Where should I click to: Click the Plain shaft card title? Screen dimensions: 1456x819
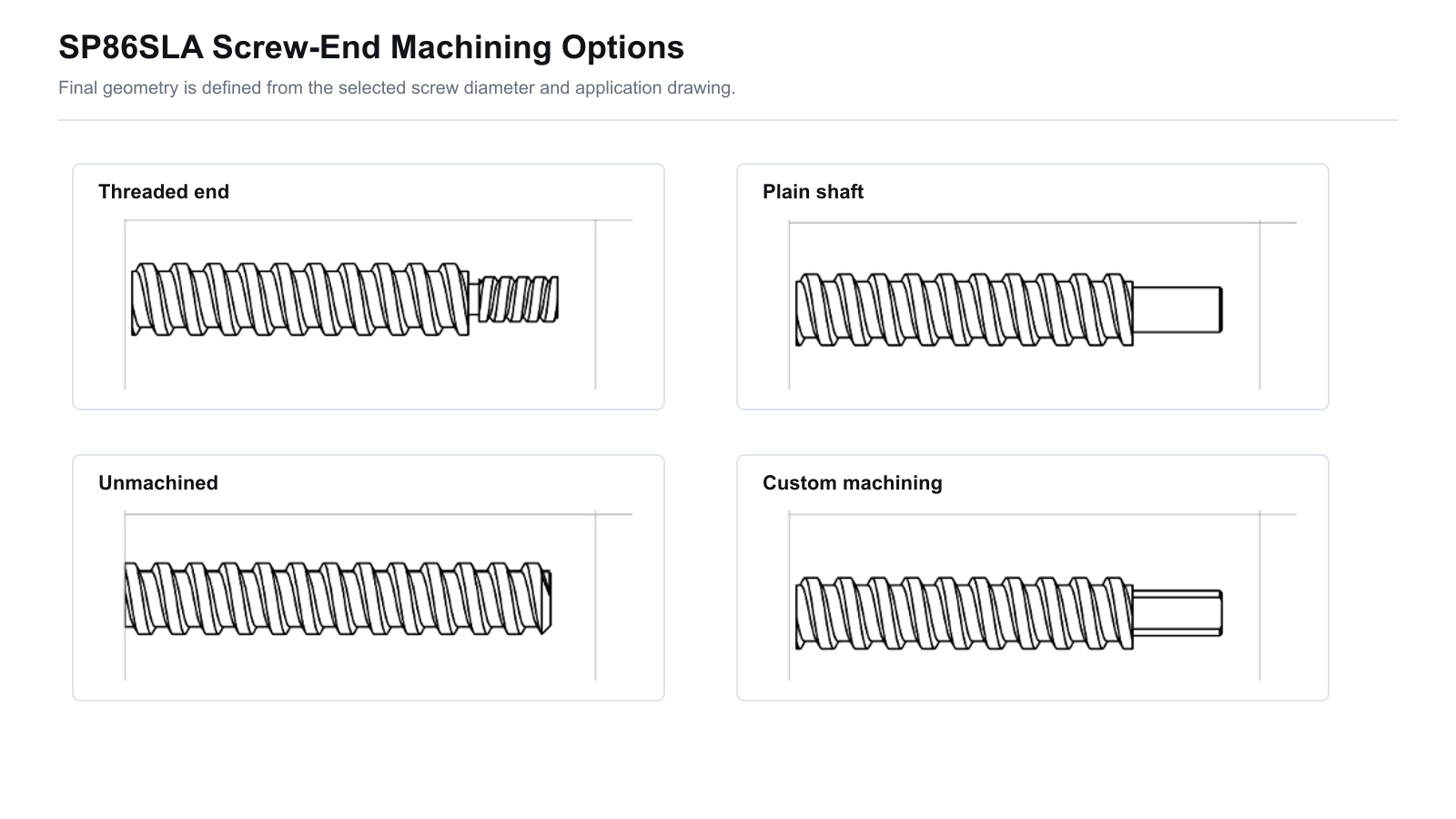pyautogui.click(x=813, y=192)
